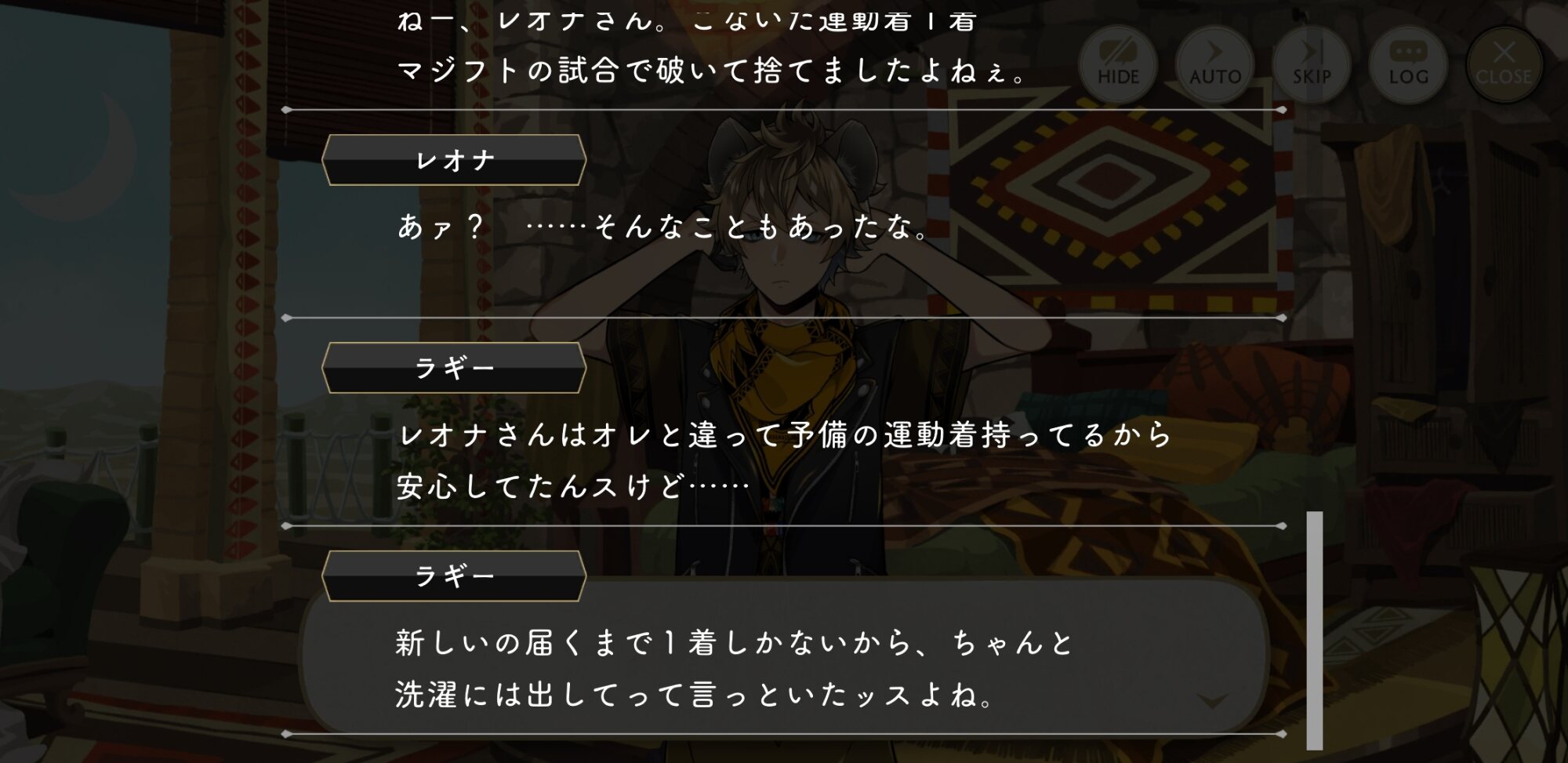Click the line 安心してたんスけど……
This screenshot has height=763, width=1568.
coord(574,486)
